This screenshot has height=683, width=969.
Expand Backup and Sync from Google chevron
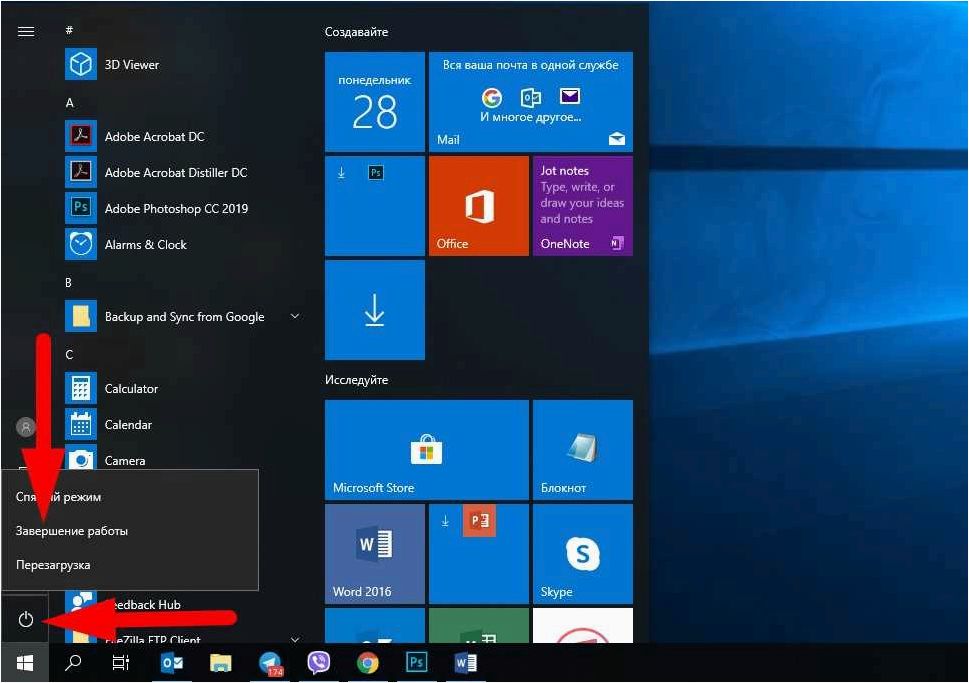(x=295, y=316)
